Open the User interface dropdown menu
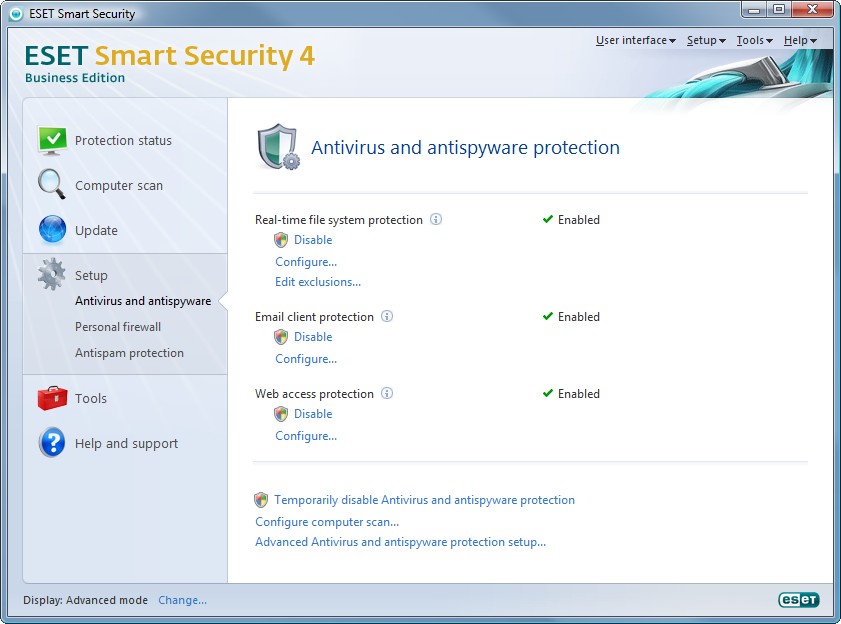 (x=636, y=40)
